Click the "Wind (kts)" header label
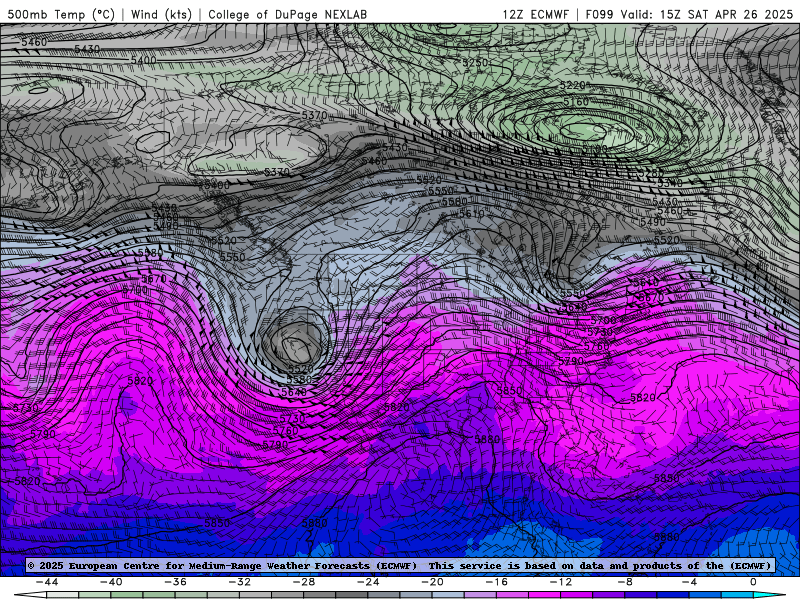 click(161, 14)
